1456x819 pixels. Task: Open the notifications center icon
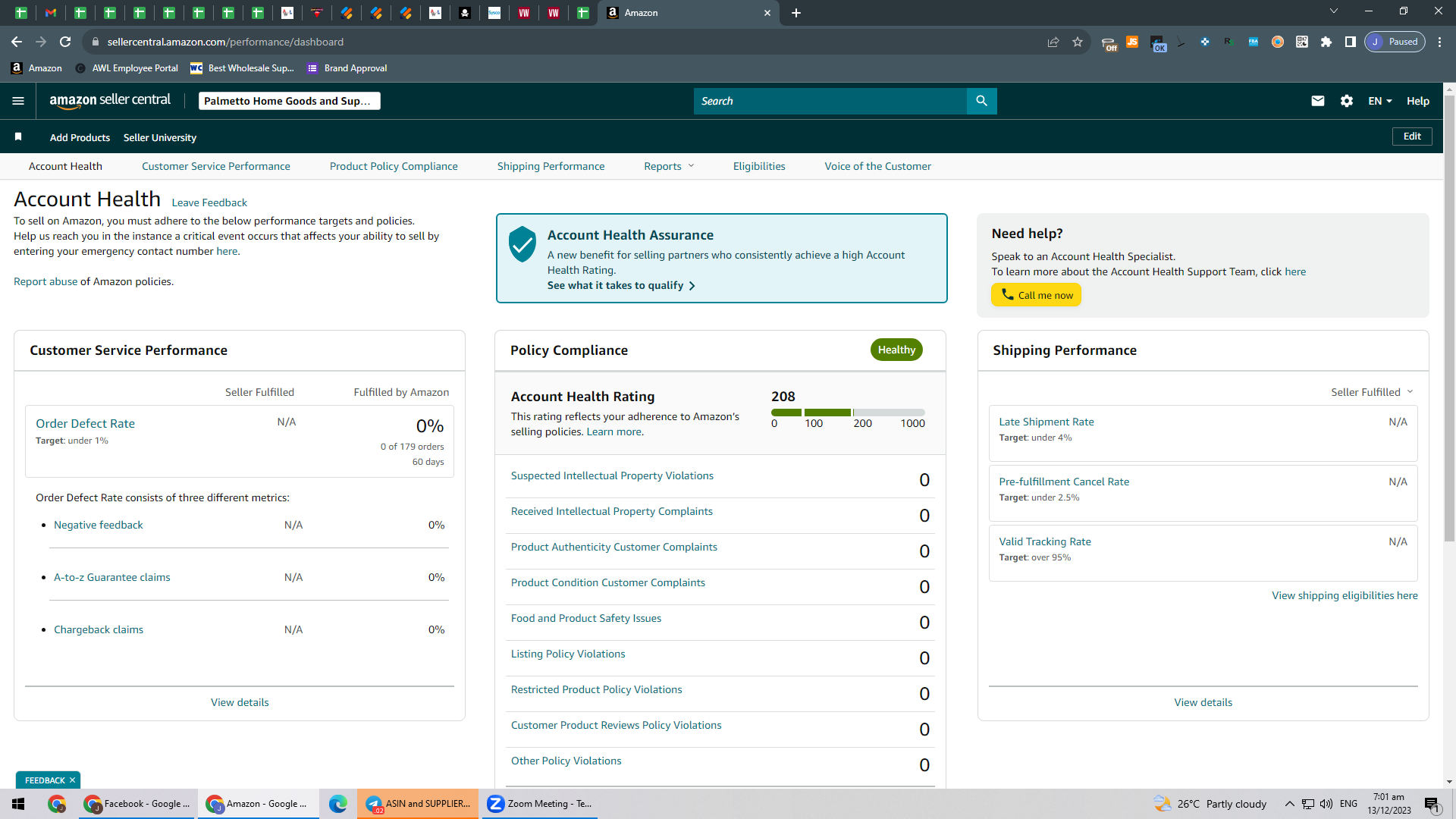coord(1432,804)
